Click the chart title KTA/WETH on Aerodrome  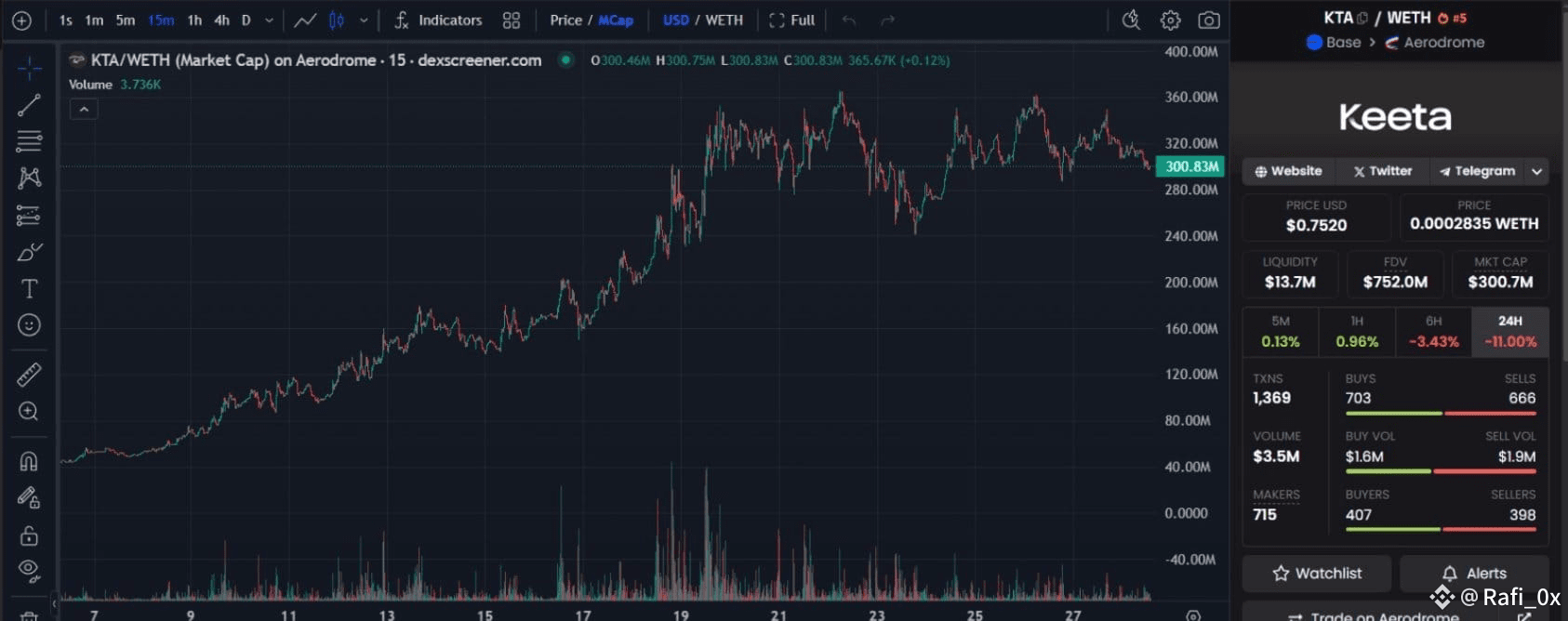pyautogui.click(x=316, y=60)
